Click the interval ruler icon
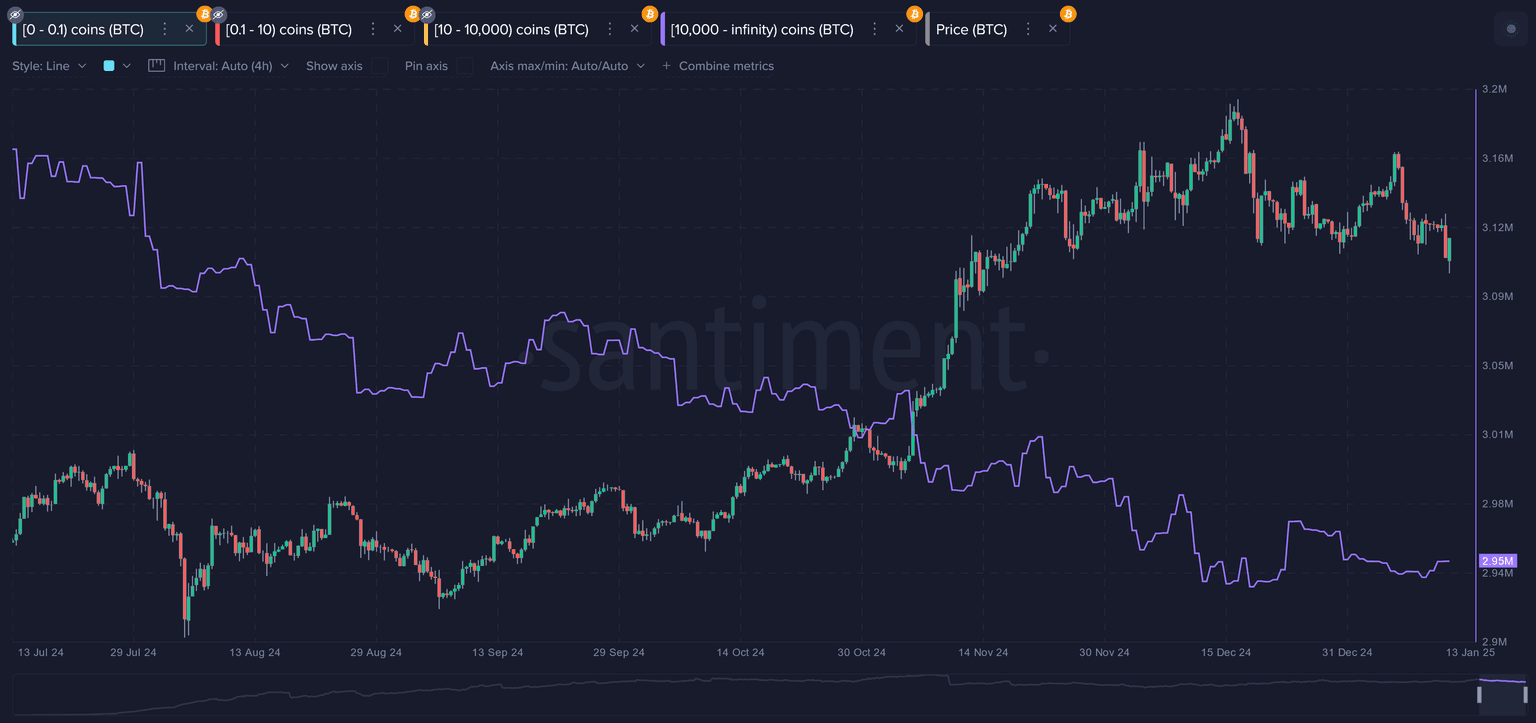This screenshot has height=723, width=1536. [156, 66]
